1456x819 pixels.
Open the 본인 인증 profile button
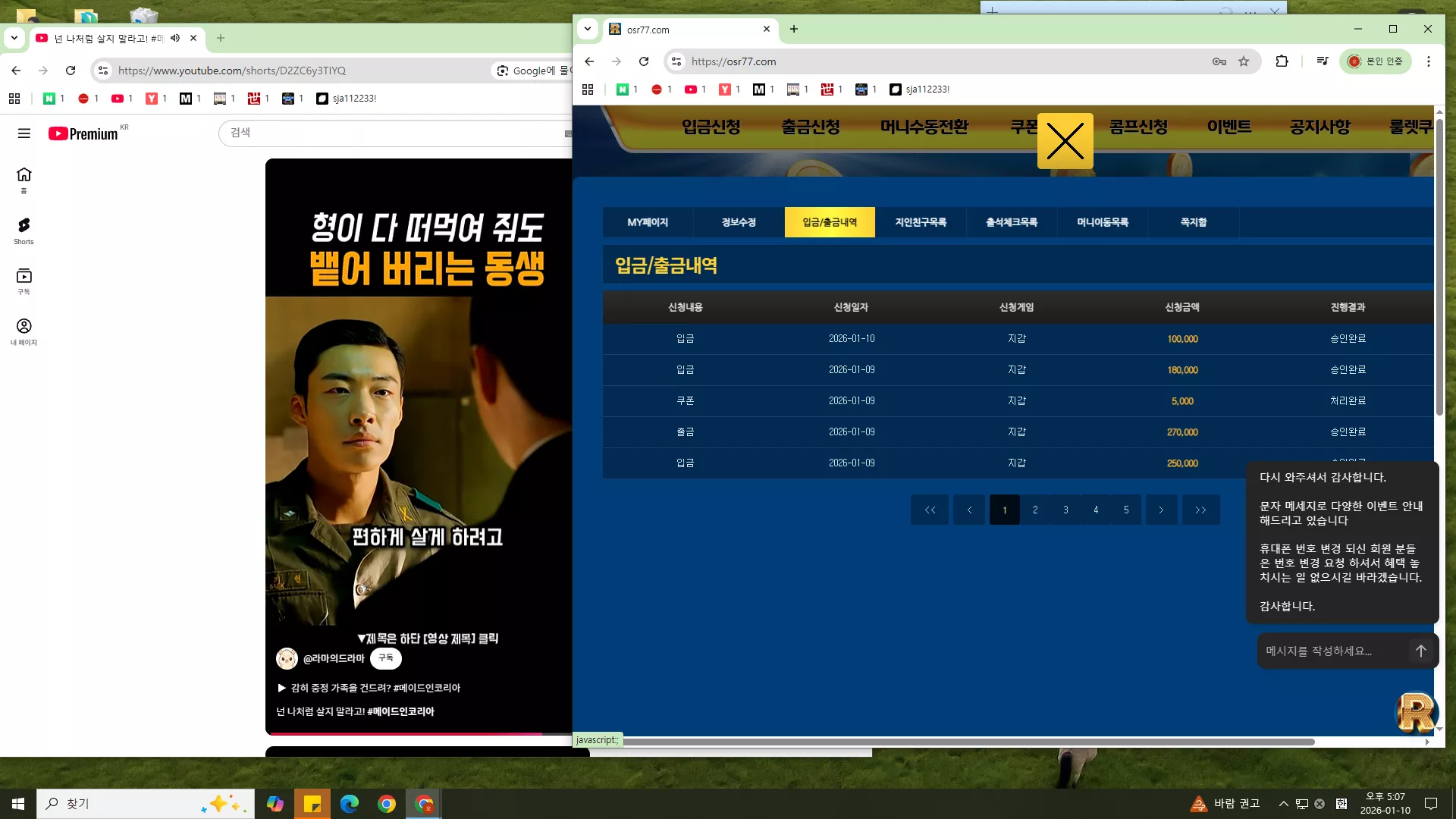click(x=1376, y=61)
